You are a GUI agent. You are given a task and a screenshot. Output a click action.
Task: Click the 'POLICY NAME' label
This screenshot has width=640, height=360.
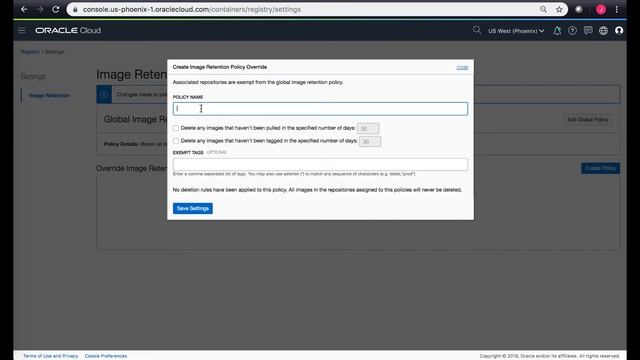click(188, 97)
